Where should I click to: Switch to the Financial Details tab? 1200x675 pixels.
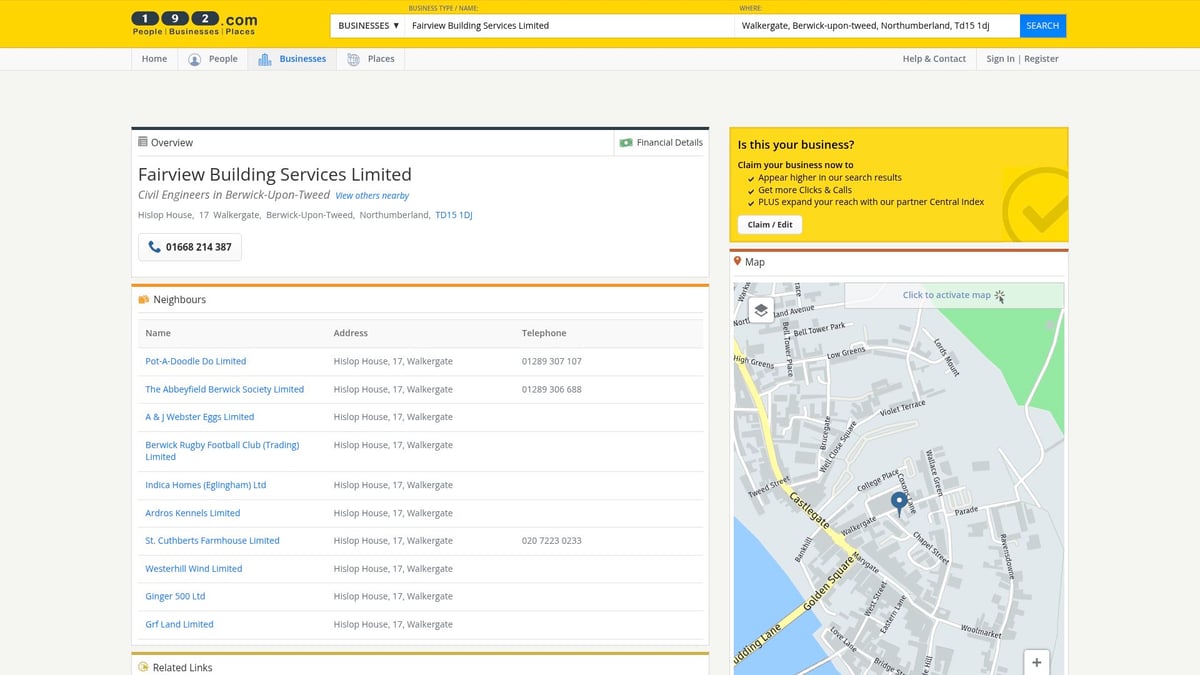pos(661,143)
